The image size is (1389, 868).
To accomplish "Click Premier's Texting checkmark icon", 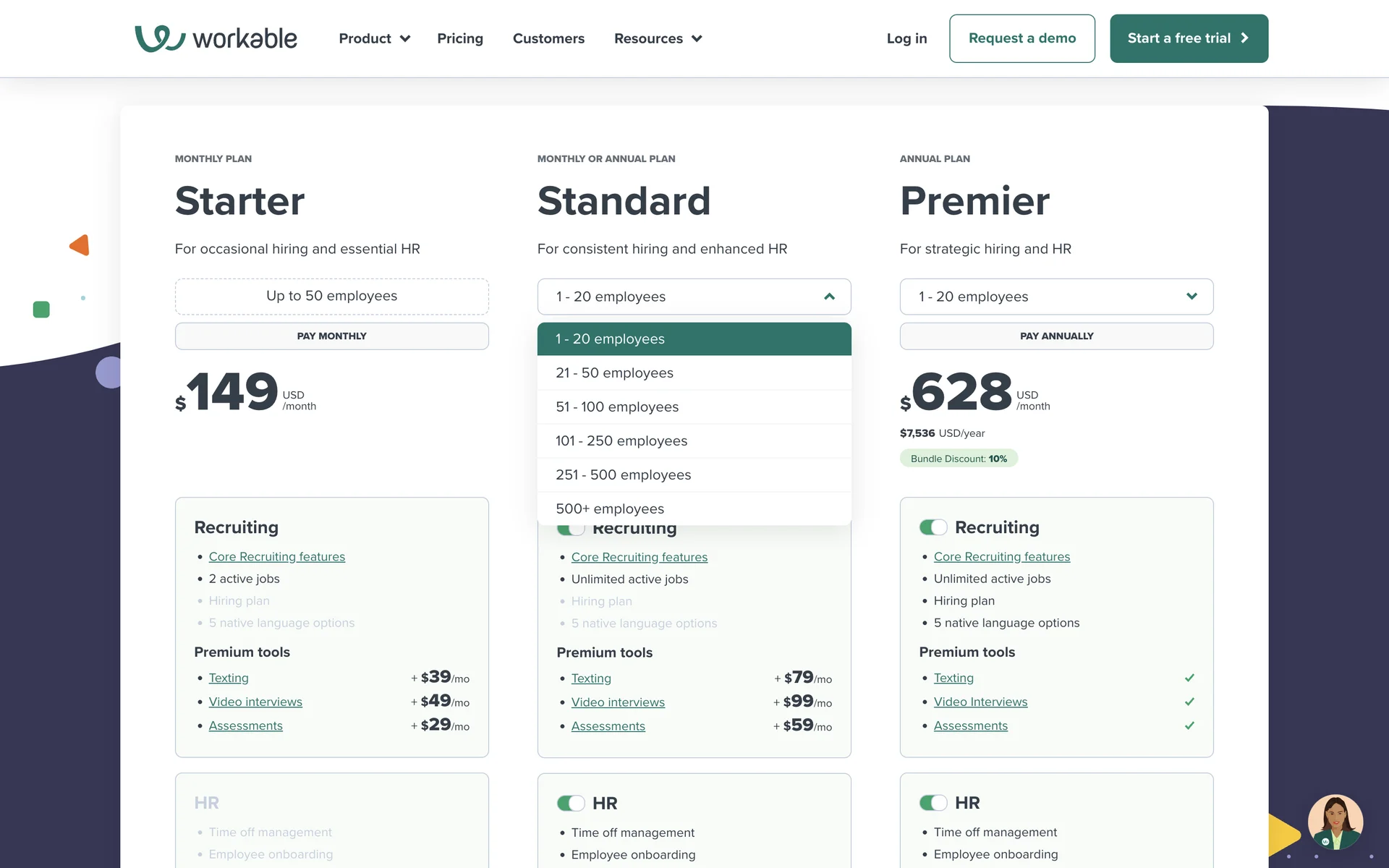I will coord(1189,678).
